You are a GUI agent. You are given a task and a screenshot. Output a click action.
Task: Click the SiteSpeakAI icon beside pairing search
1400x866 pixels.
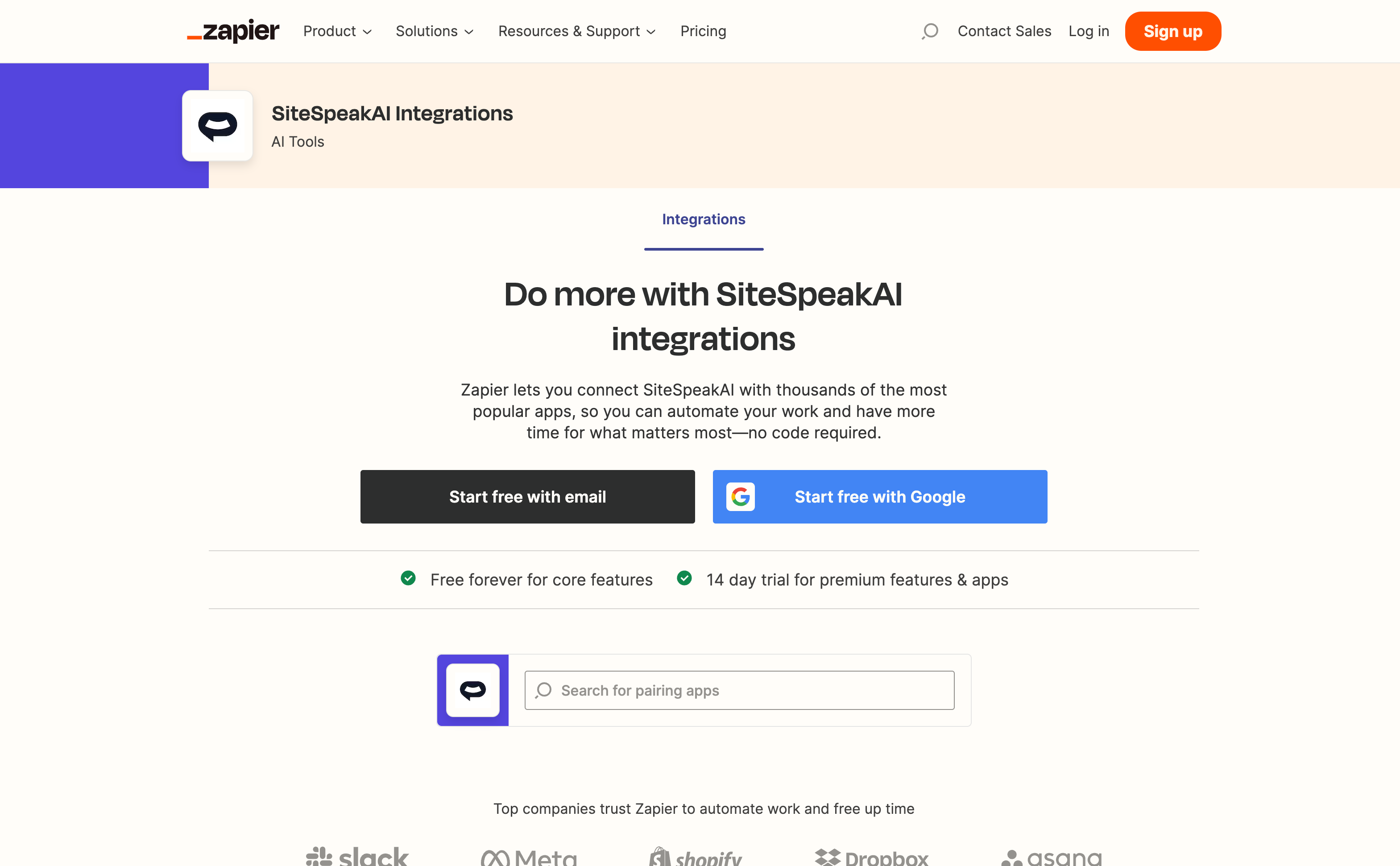point(473,690)
